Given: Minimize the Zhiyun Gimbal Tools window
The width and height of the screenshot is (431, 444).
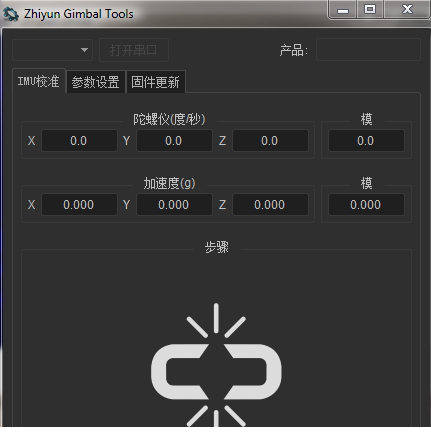Looking at the screenshot, I should coord(343,9).
